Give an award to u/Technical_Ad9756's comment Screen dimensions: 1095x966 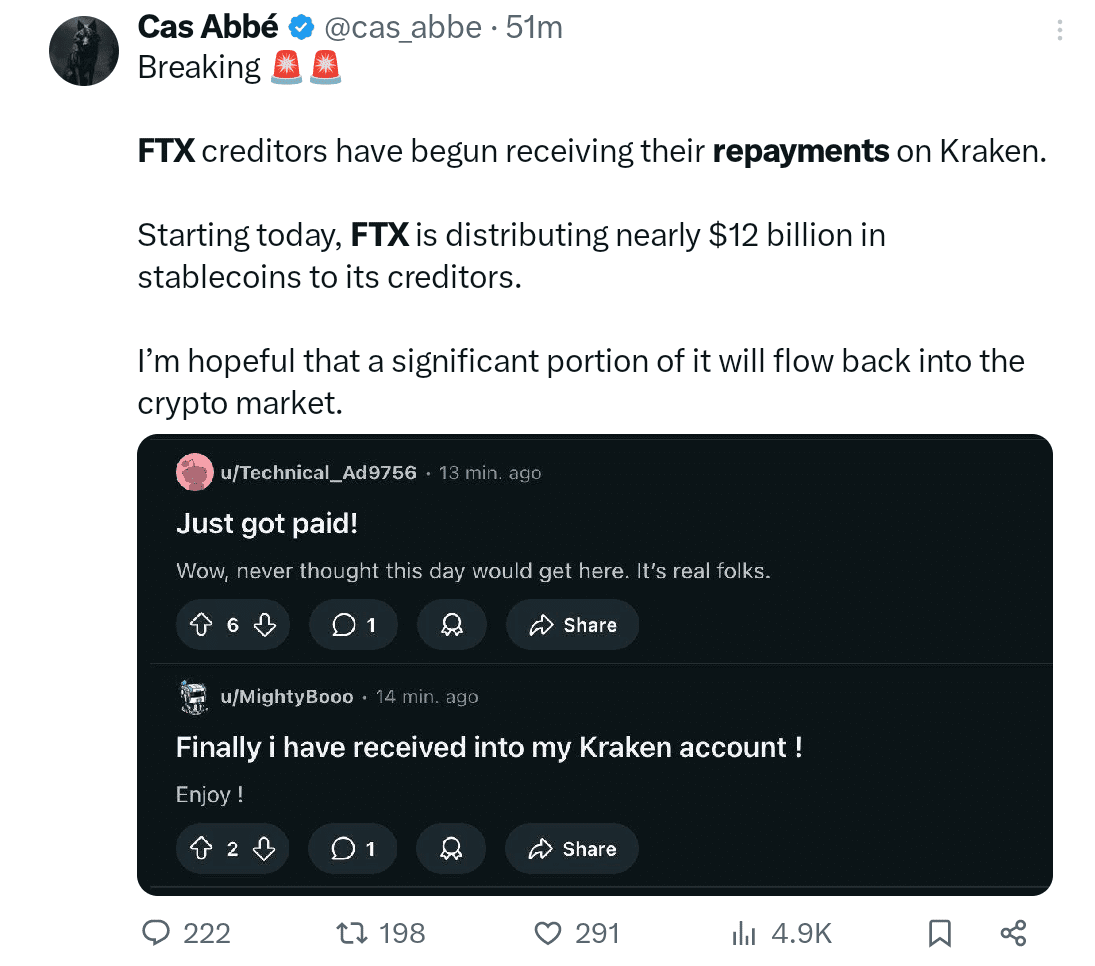(452, 624)
